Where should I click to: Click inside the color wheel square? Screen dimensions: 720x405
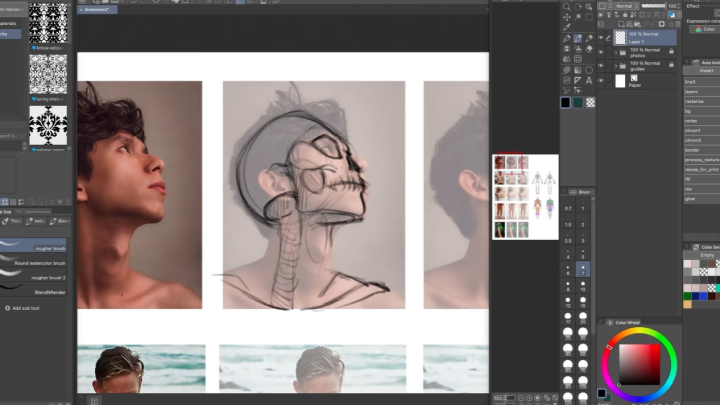638,362
